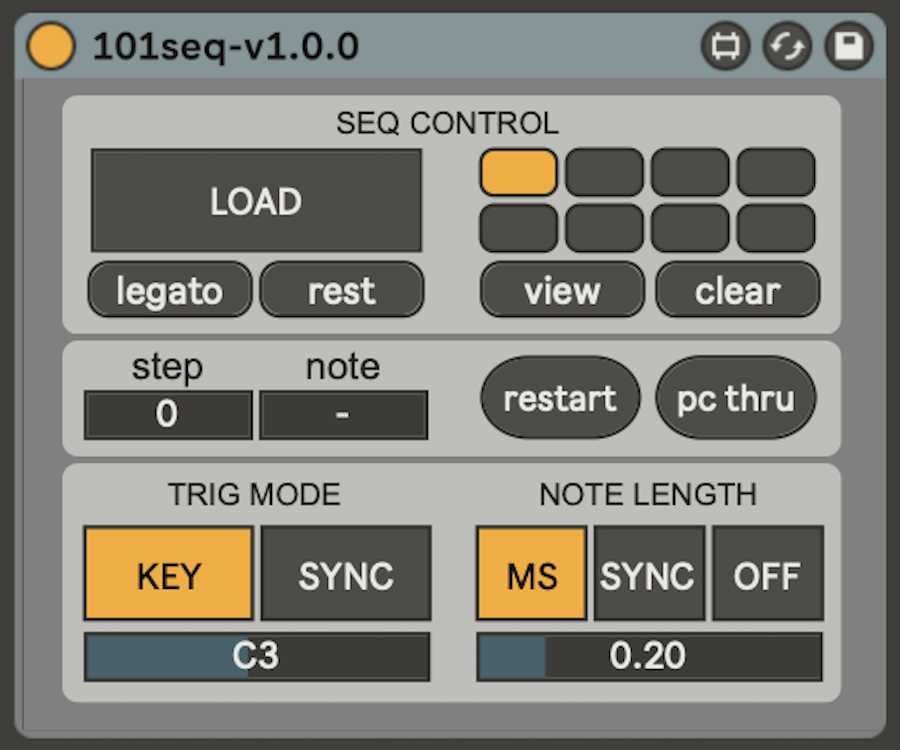Click the clear button
The image size is (900, 750).
pos(737,290)
